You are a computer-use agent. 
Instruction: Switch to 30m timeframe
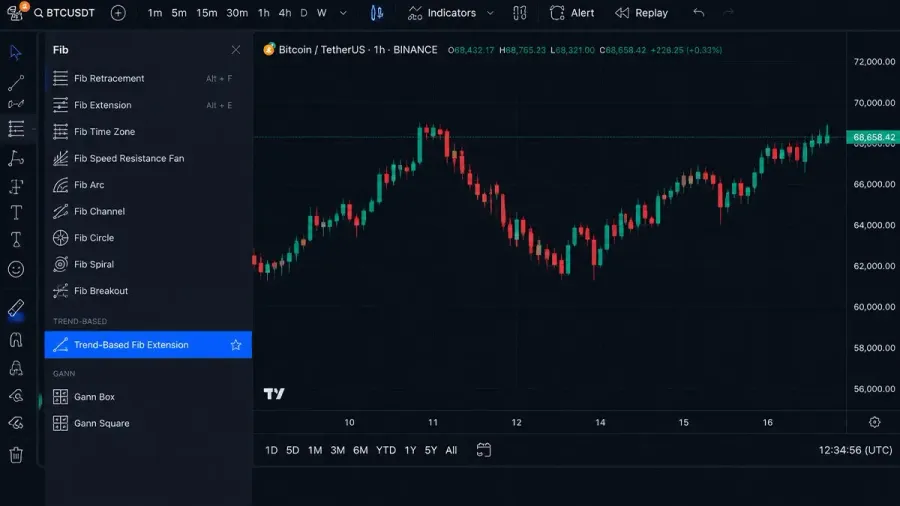[237, 13]
